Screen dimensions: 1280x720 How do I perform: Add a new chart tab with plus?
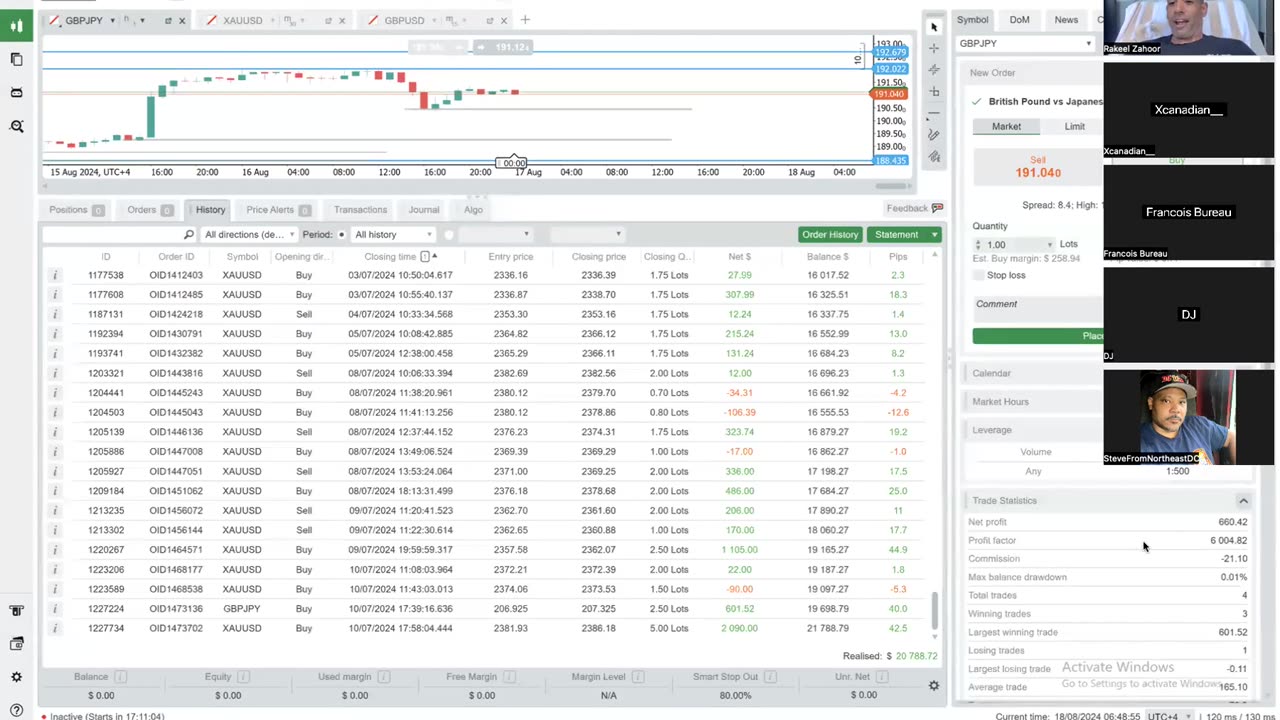(x=525, y=20)
